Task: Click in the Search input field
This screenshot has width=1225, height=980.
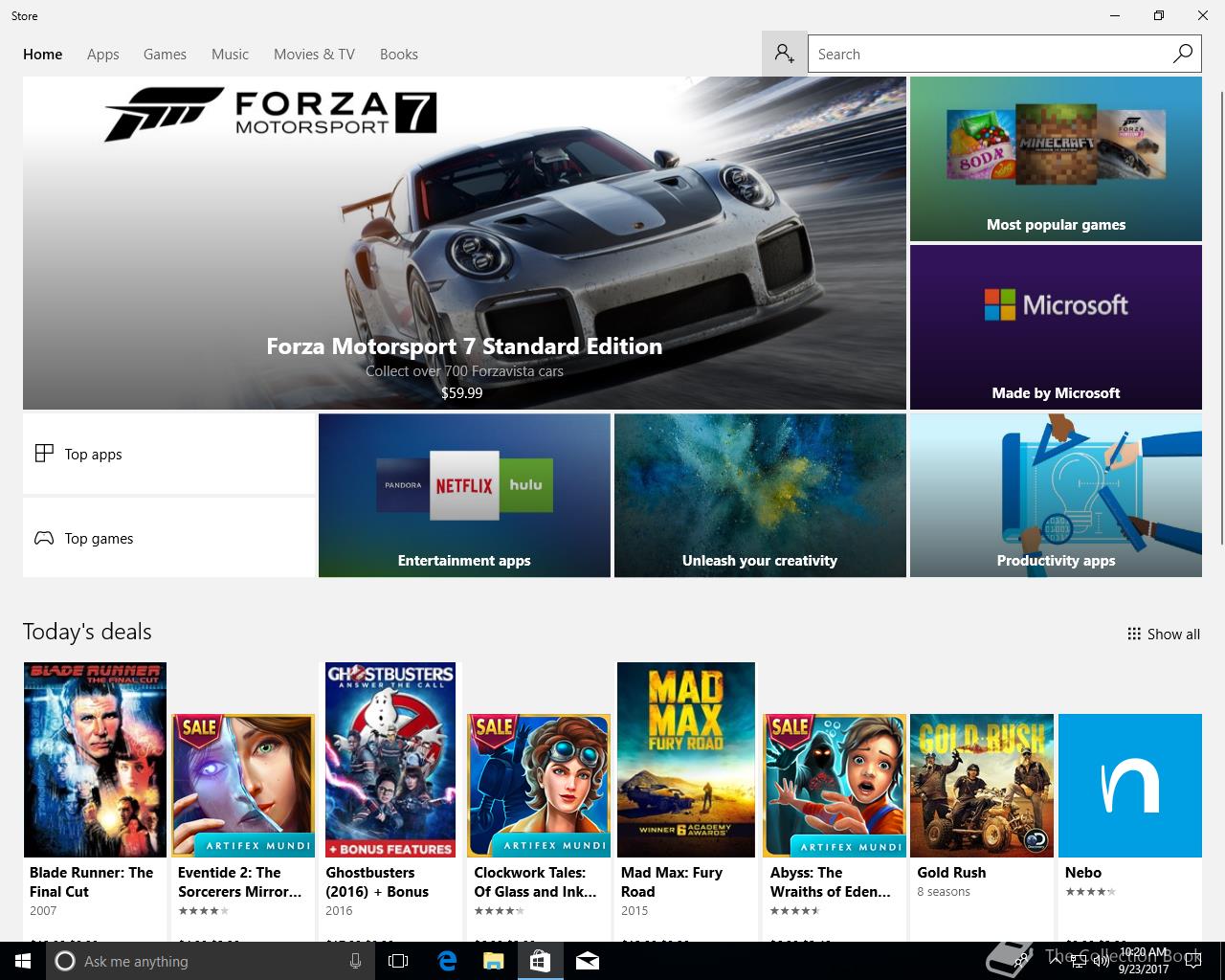Action: pos(990,55)
